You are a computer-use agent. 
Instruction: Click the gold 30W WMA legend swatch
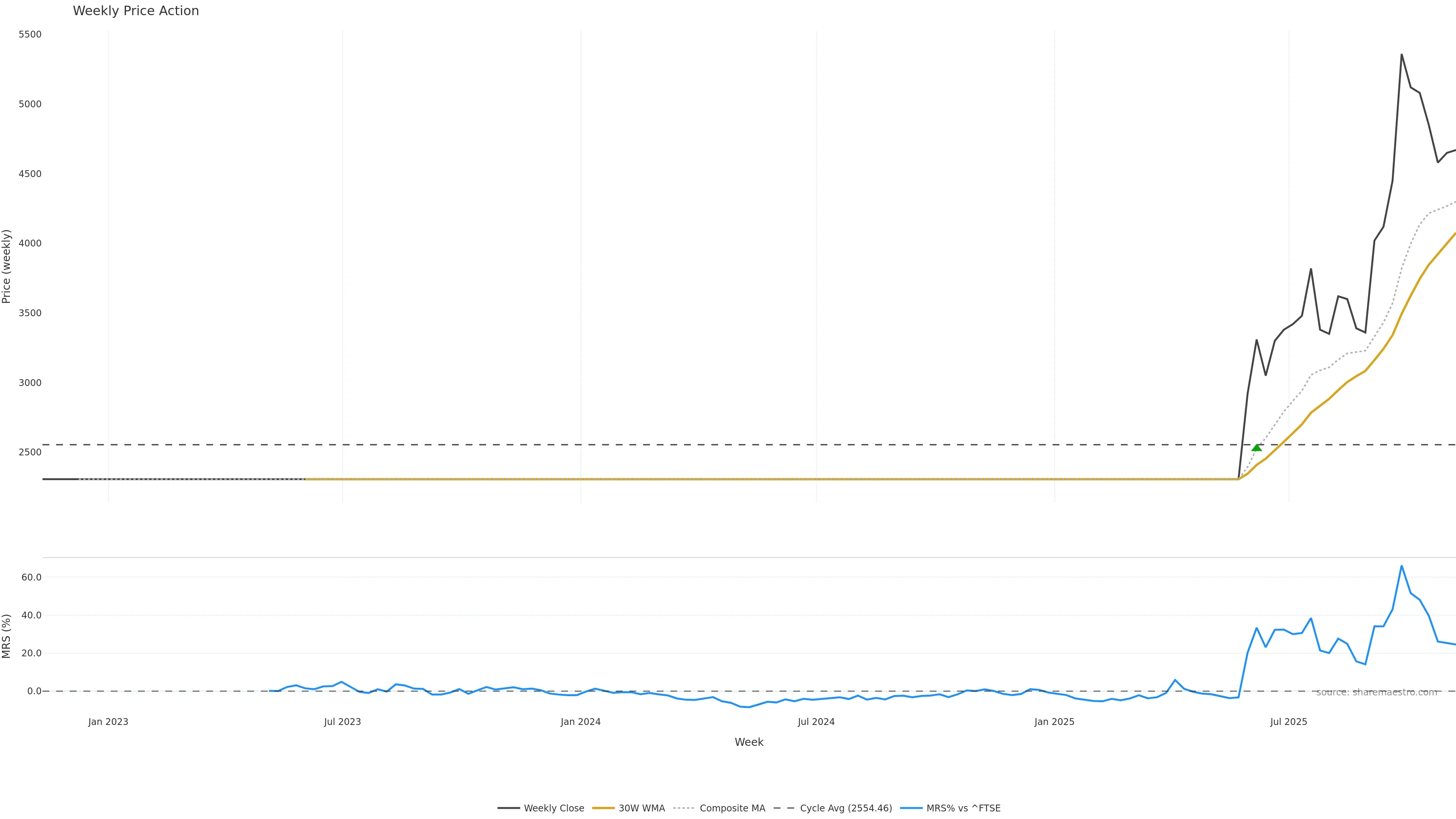click(603, 808)
